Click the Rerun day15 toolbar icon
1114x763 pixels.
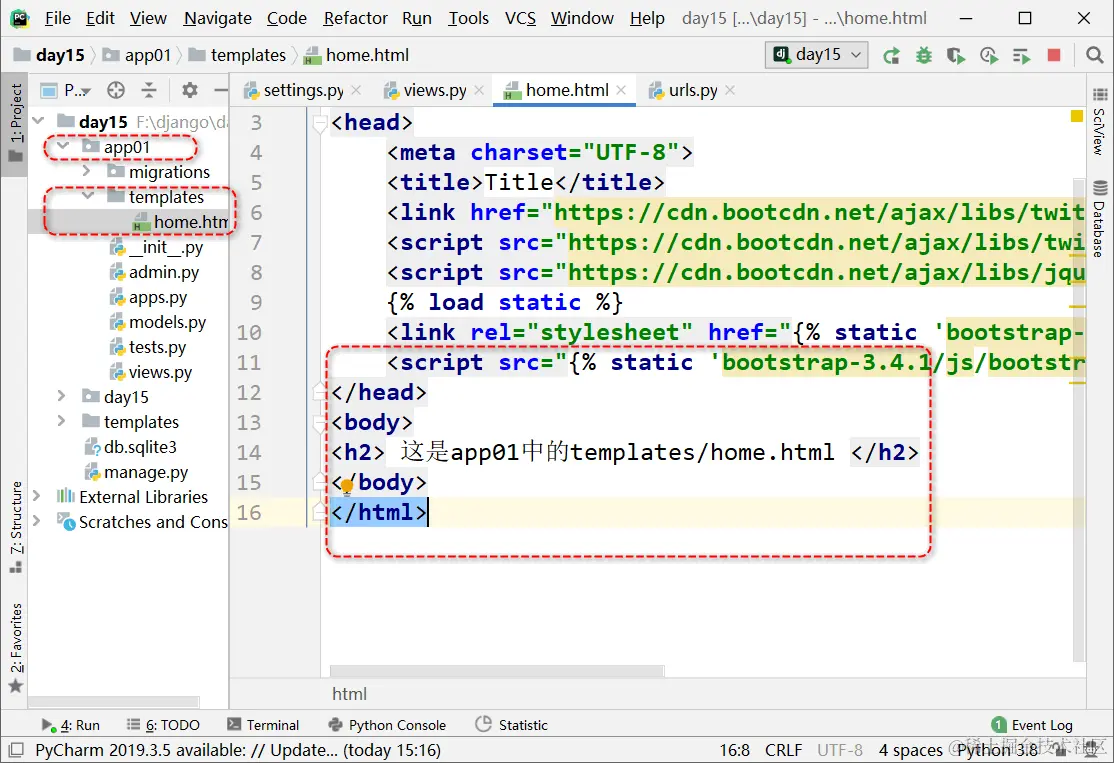click(x=891, y=55)
